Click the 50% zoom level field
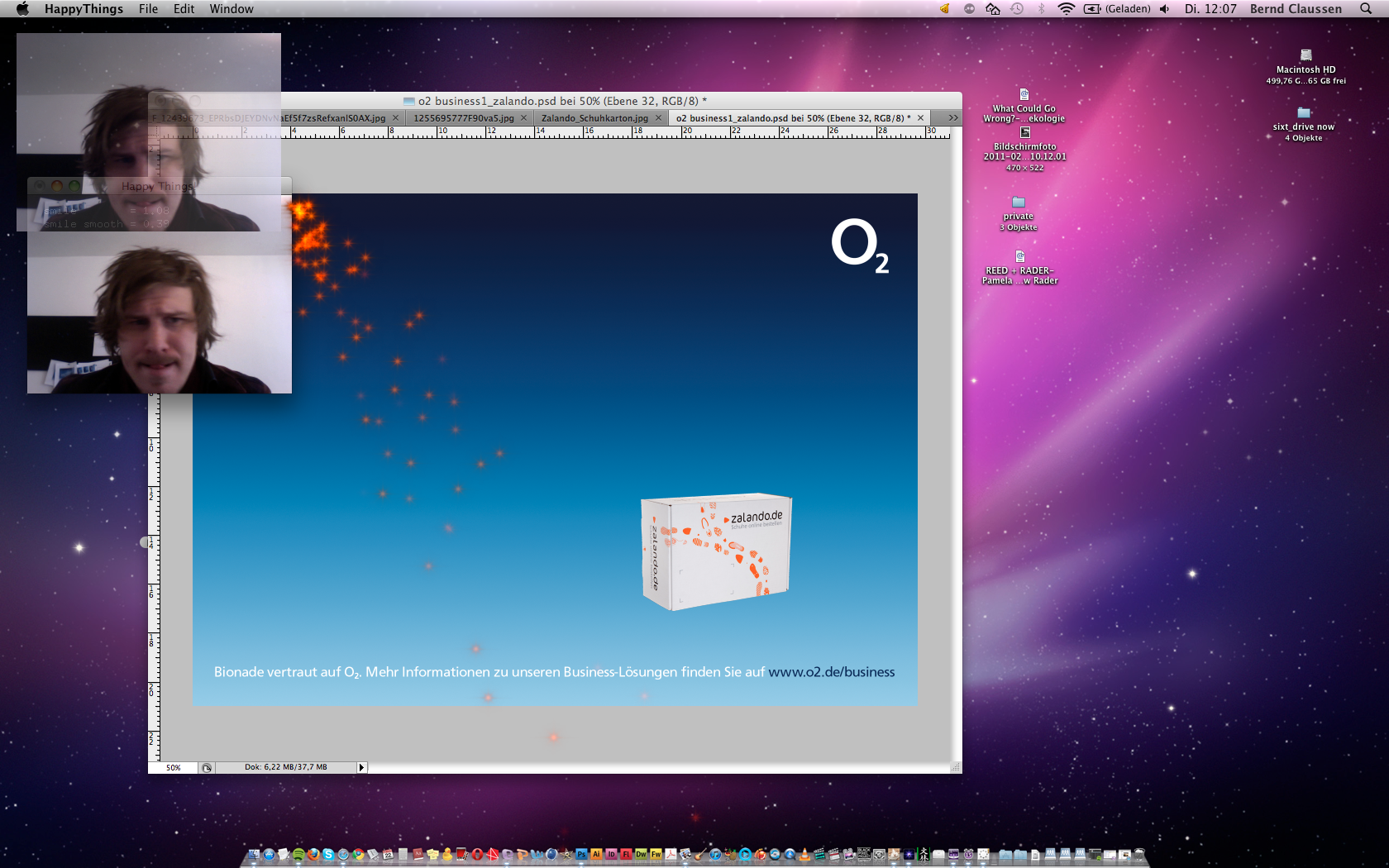The height and width of the screenshot is (868, 1389). [x=173, y=767]
